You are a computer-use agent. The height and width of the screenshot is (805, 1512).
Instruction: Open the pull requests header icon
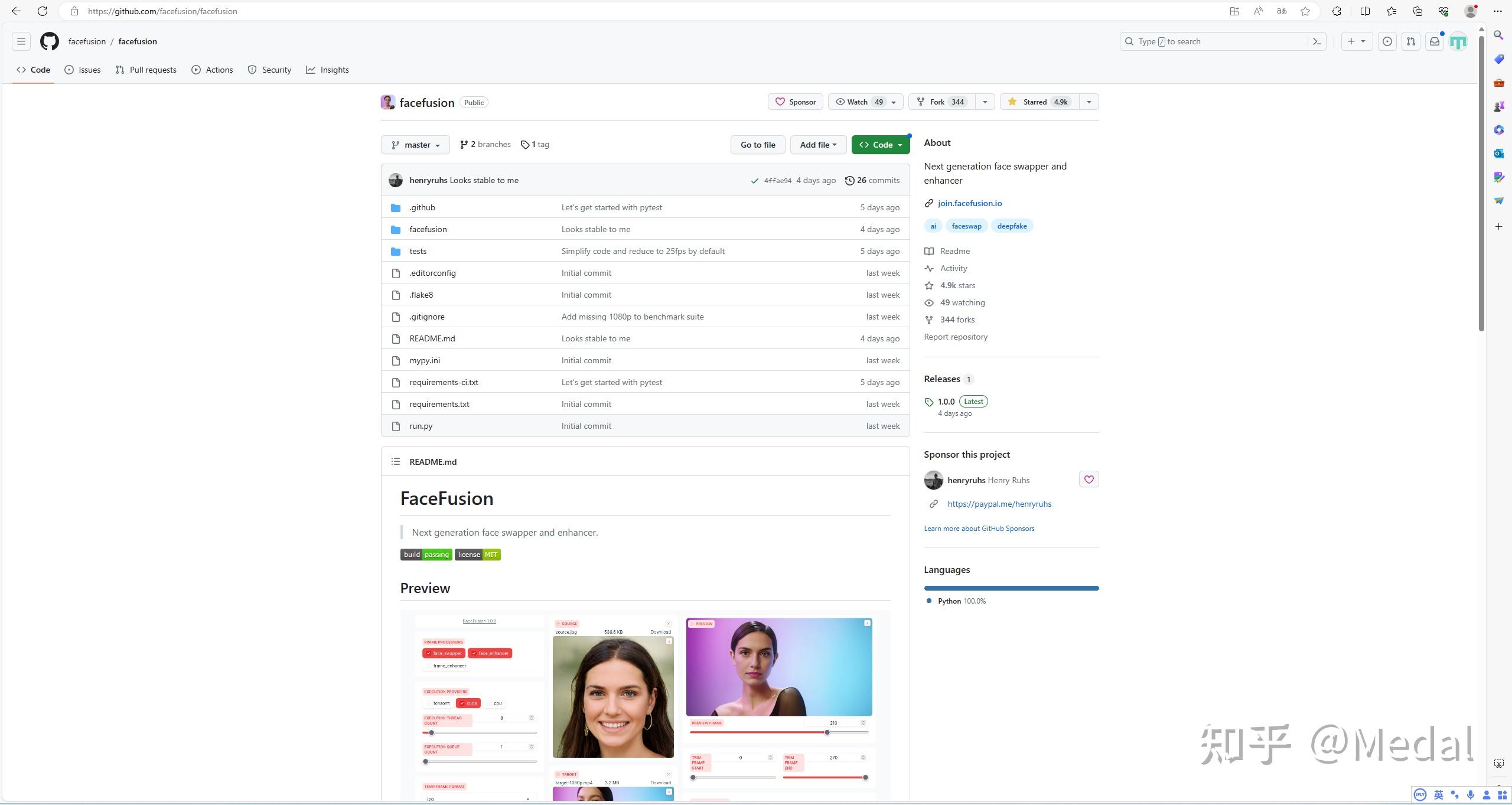pos(1410,41)
